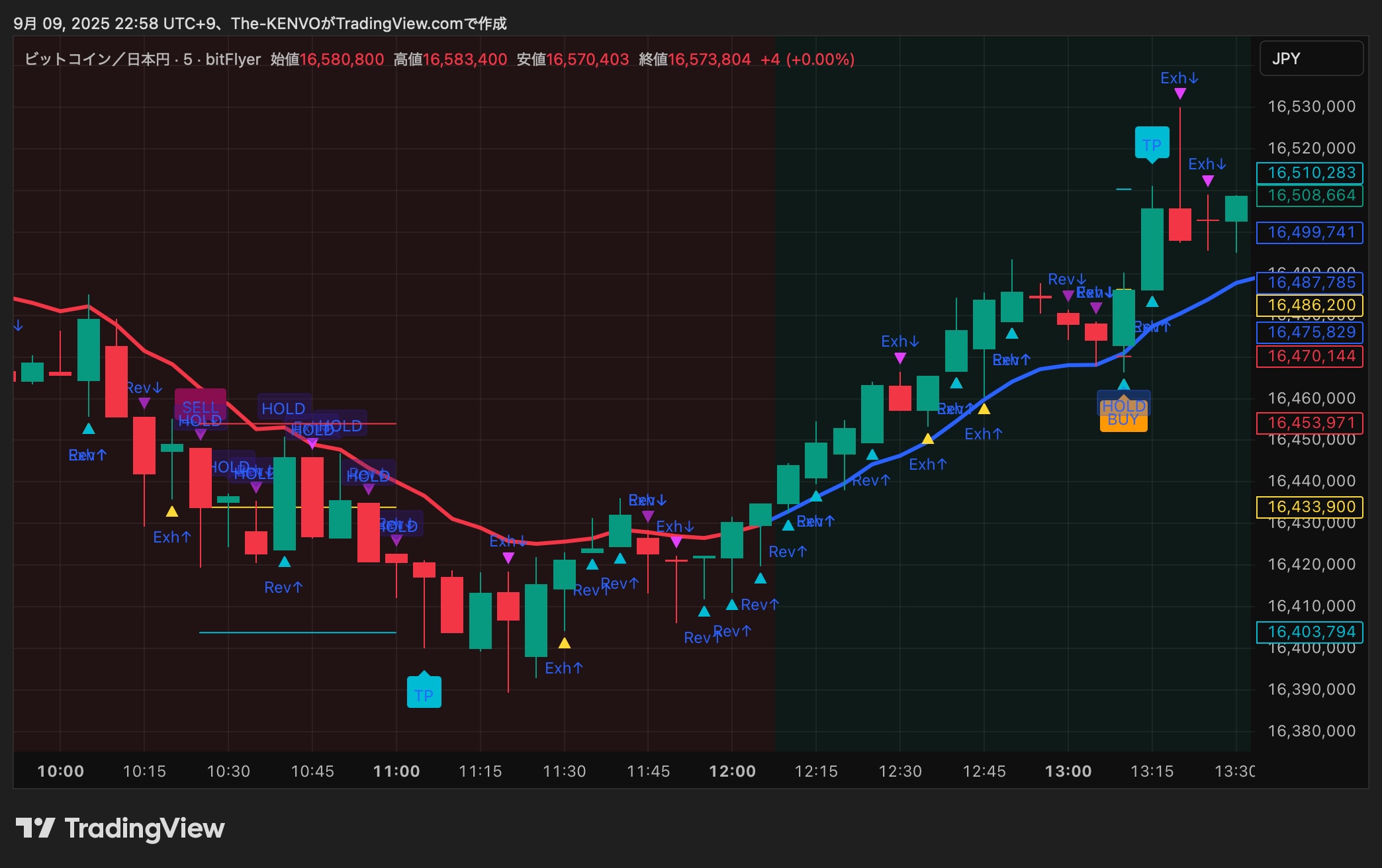Image resolution: width=1382 pixels, height=868 pixels.
Task: Click the 12:00 time axis label
Action: [731, 771]
